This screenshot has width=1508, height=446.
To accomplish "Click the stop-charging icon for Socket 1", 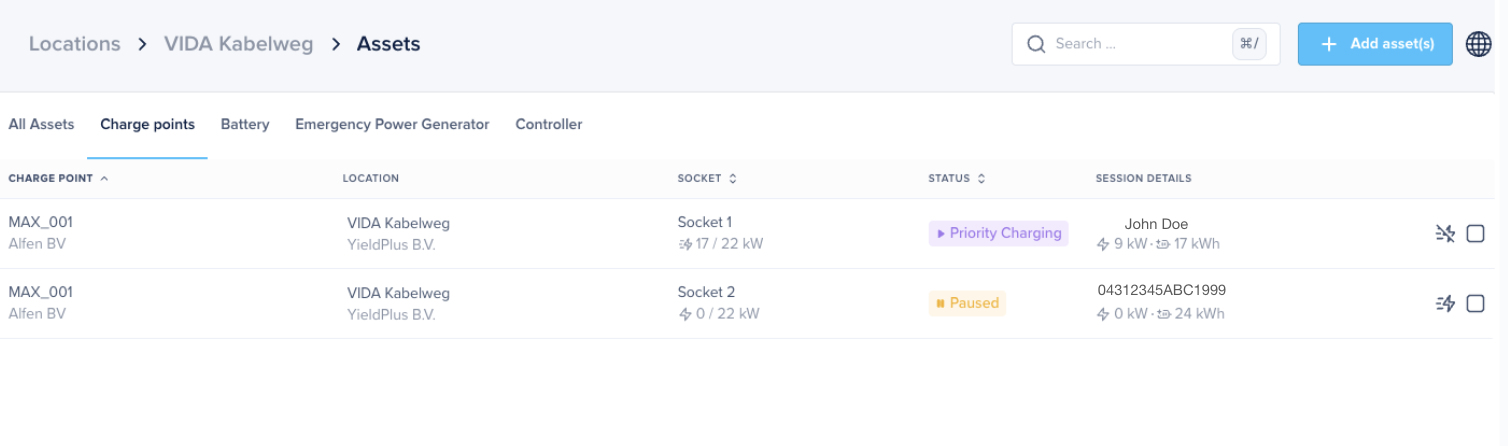I will 1445,234.
